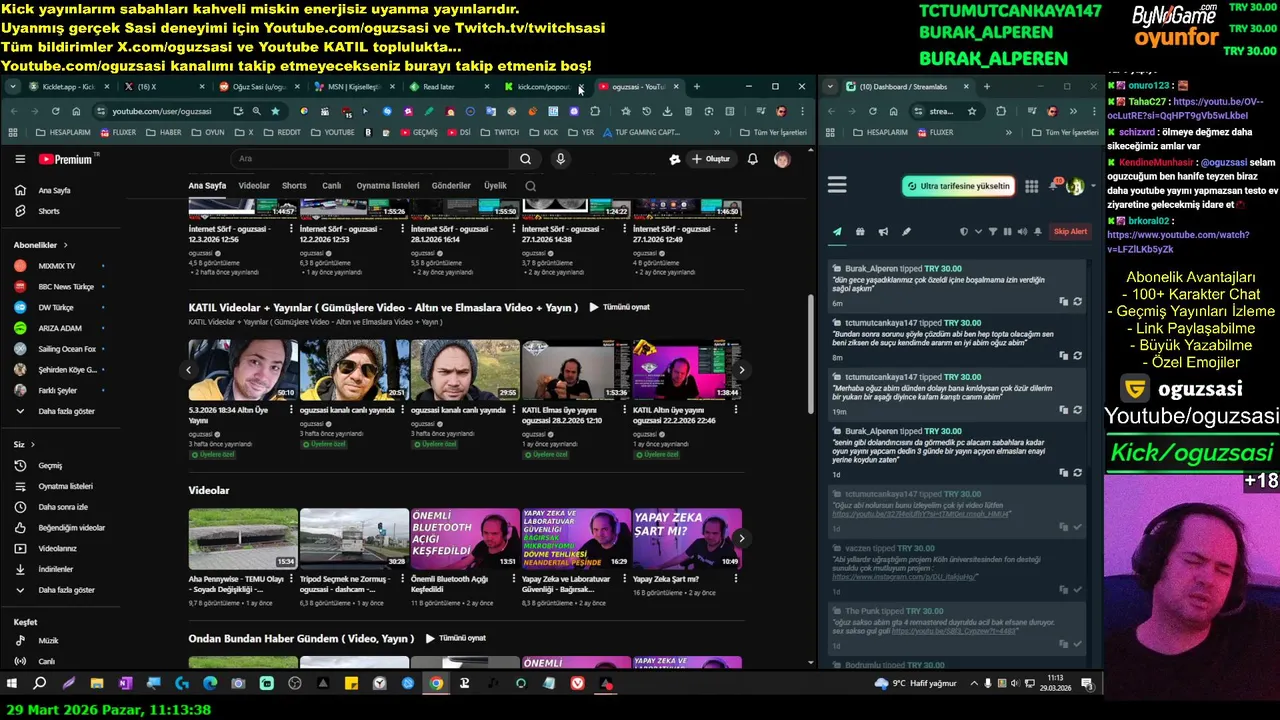Show next videos in Videolar row
Image resolution: width=1280 pixels, height=720 pixels.
coord(741,538)
